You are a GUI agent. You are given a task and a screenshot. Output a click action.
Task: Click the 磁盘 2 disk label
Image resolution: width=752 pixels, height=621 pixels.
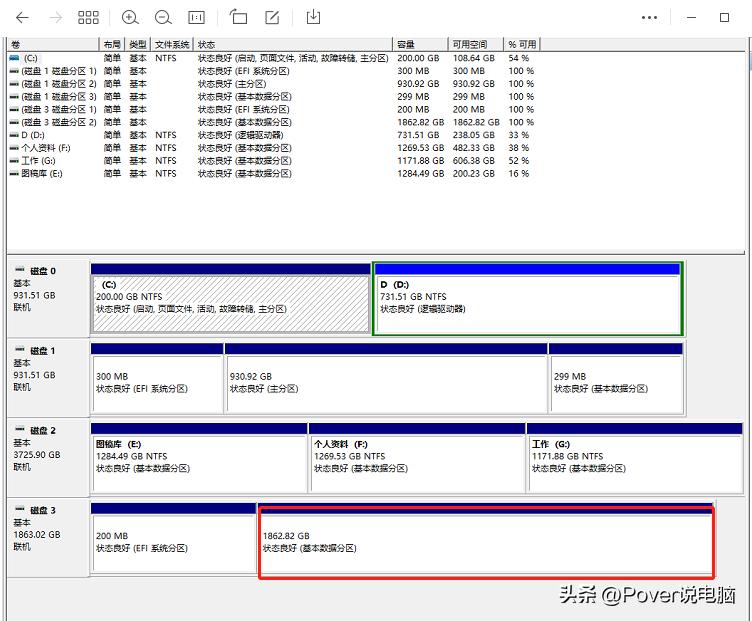[x=43, y=430]
